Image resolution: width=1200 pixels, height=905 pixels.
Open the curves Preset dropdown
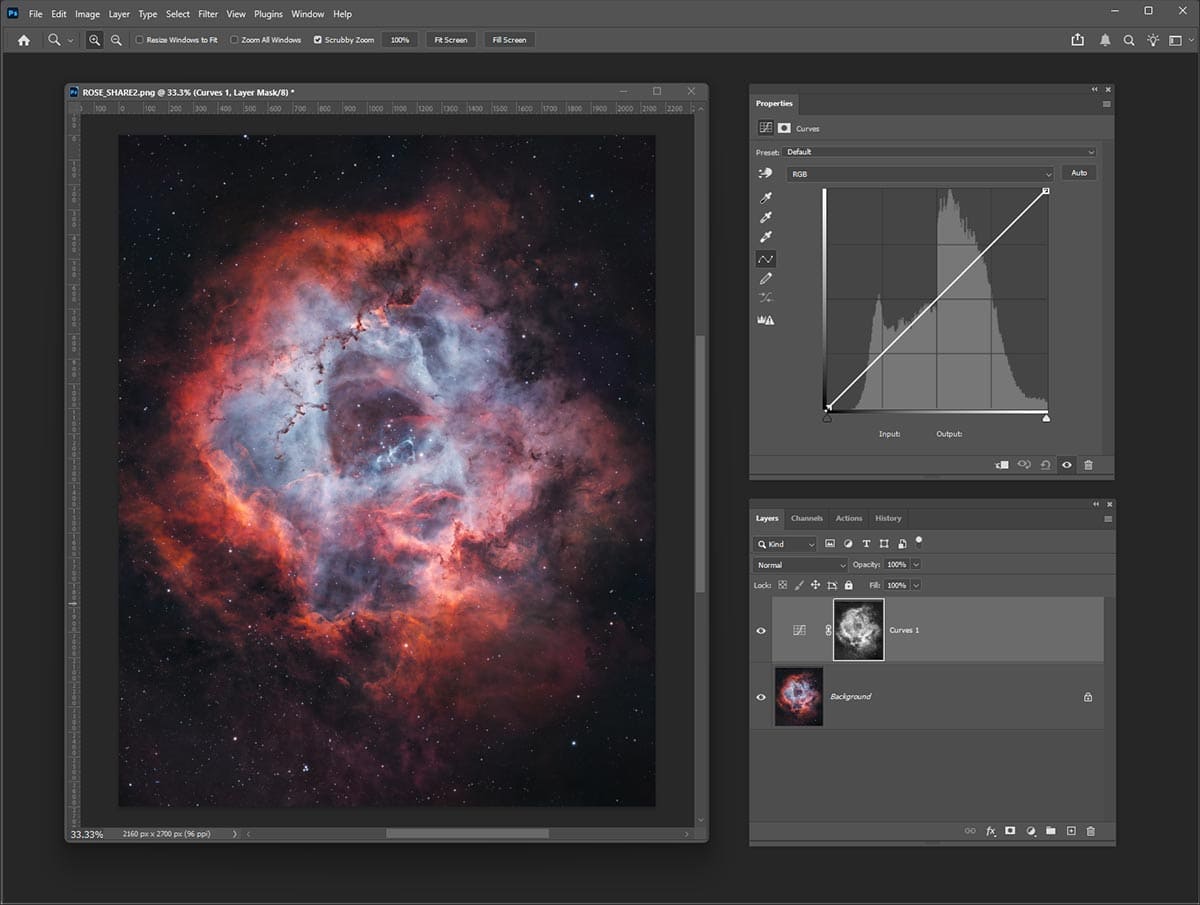click(x=939, y=152)
